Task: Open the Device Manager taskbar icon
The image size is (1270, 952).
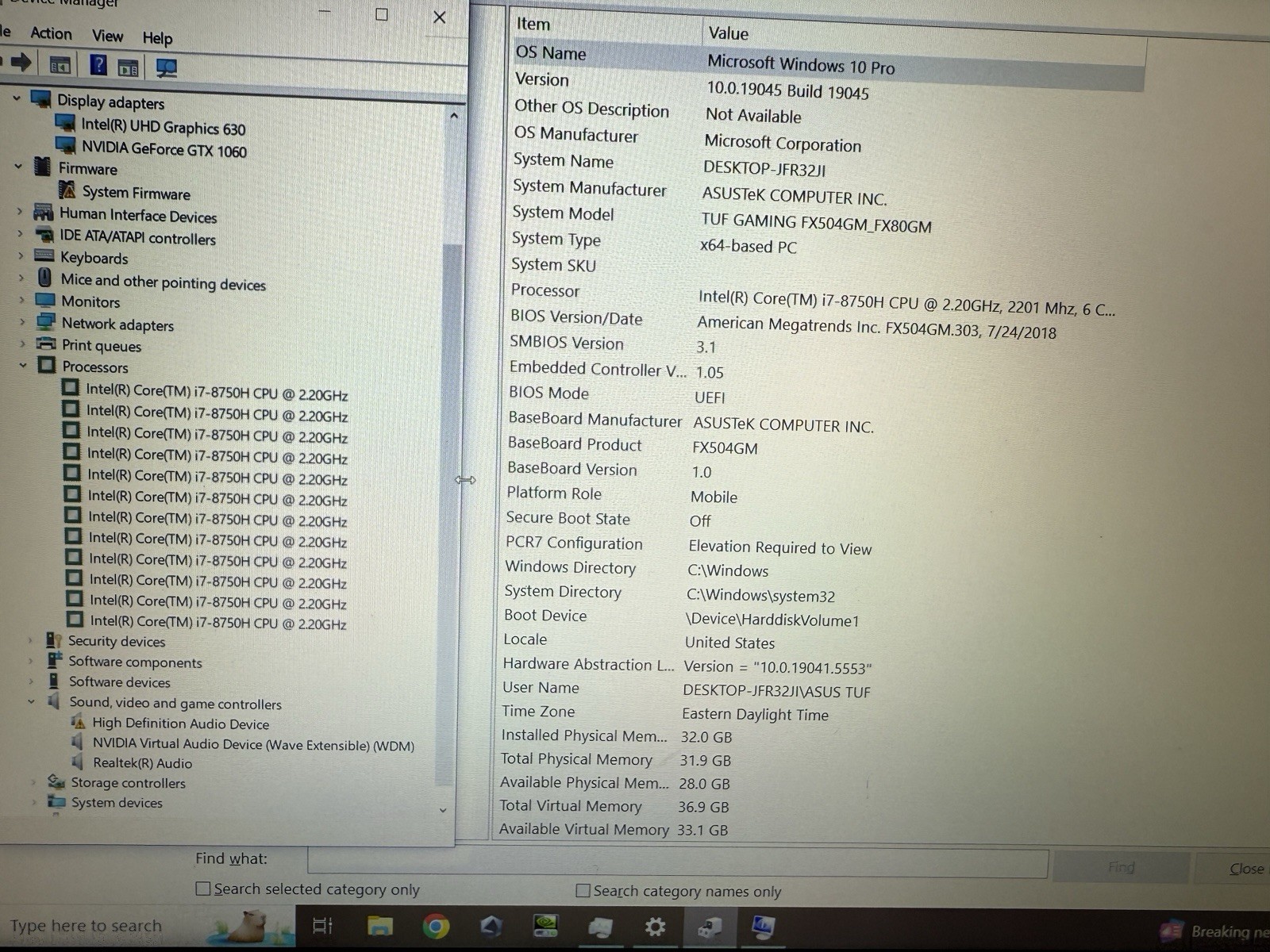Action: (709, 927)
